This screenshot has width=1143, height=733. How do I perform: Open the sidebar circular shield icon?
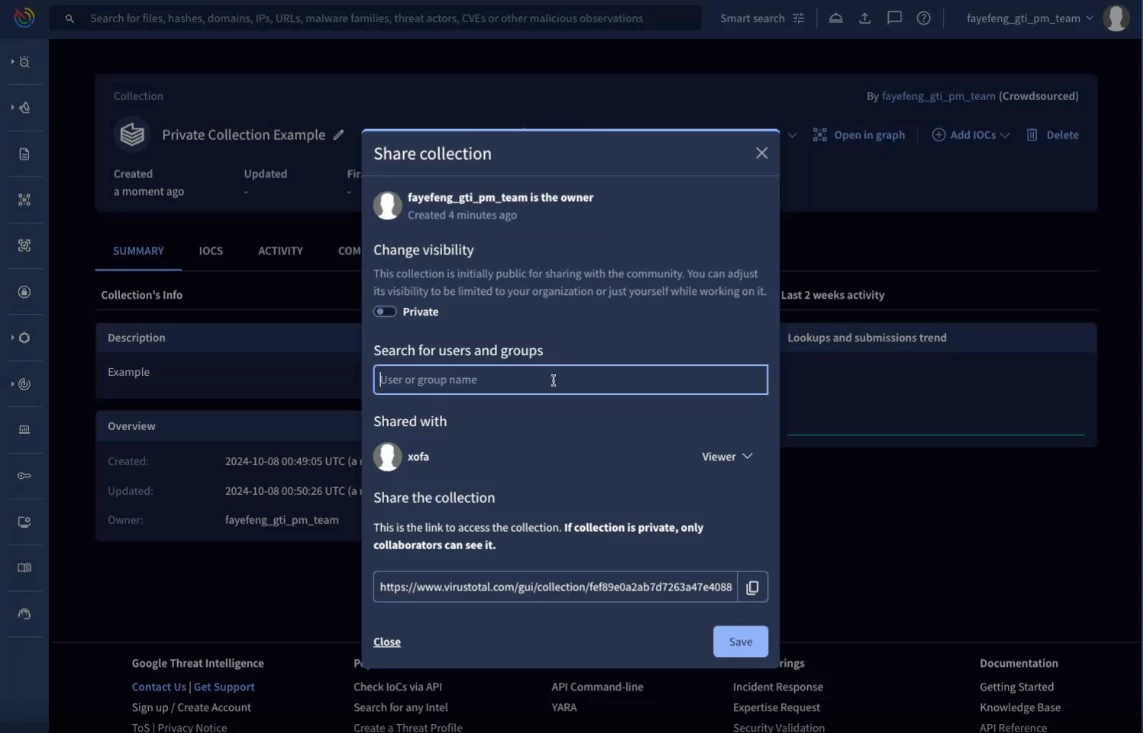click(24, 292)
